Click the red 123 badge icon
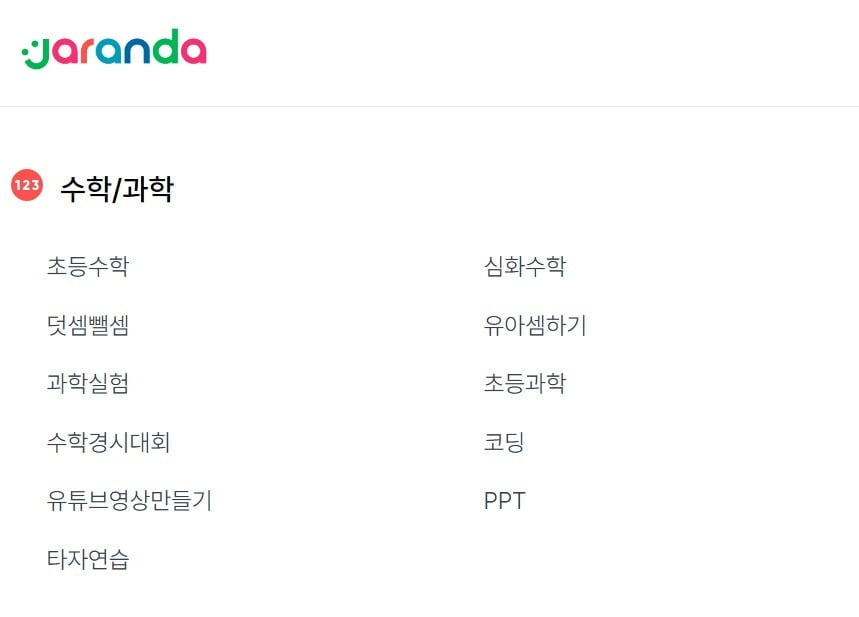The height and width of the screenshot is (617, 859). pyautogui.click(x=27, y=185)
